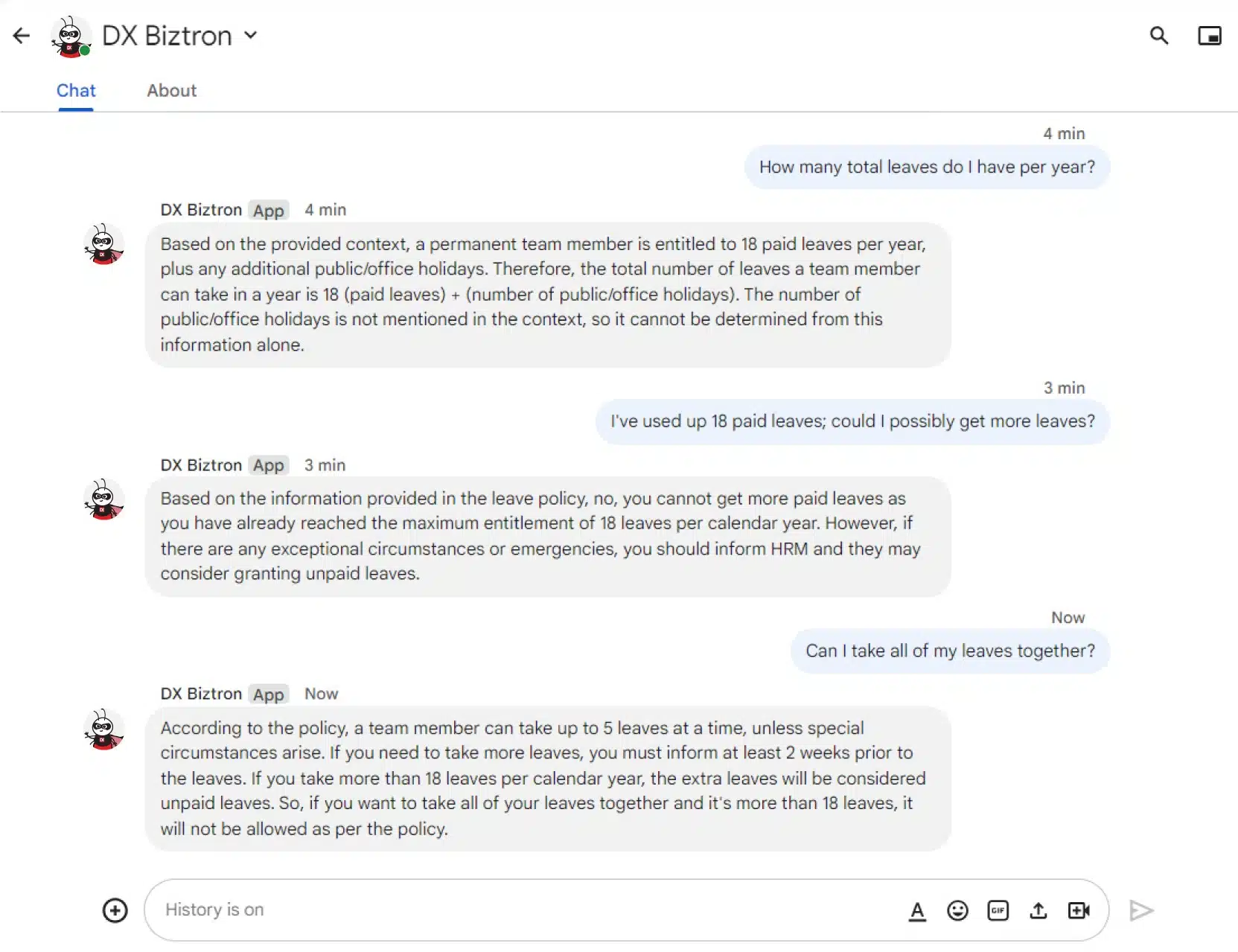The image size is (1238, 952).
Task: Select the Chat tab
Action: coord(76,90)
